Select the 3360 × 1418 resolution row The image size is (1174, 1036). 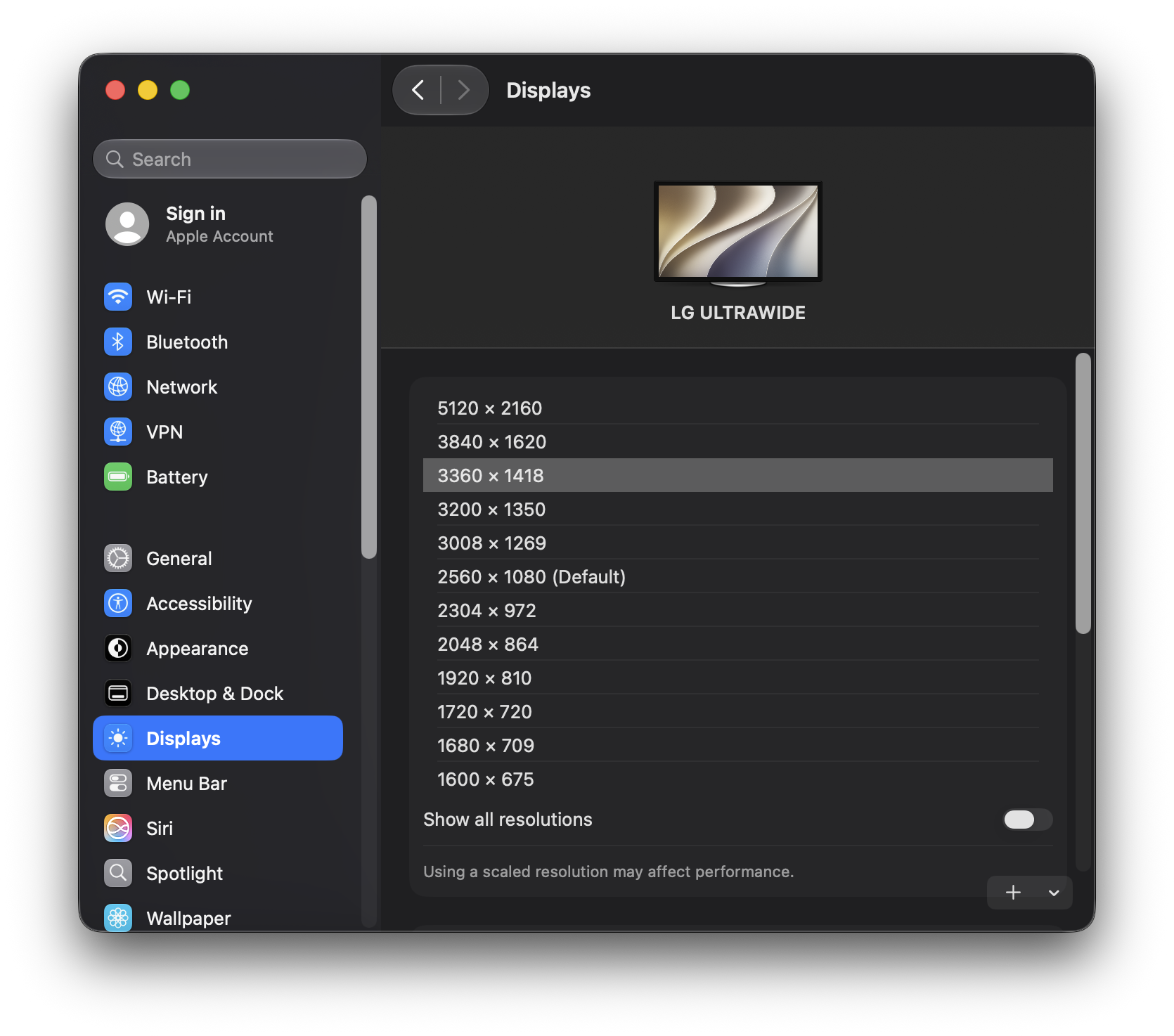737,475
